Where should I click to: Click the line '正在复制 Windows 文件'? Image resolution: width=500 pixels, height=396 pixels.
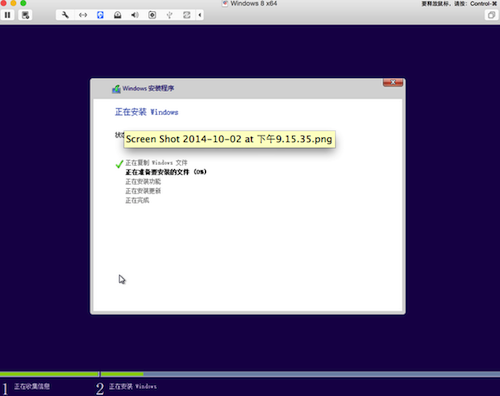tap(156, 163)
